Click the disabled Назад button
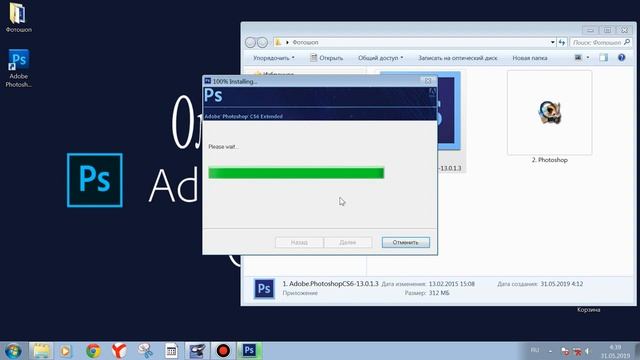Screen dimensions: 640x360 [x=299, y=242]
